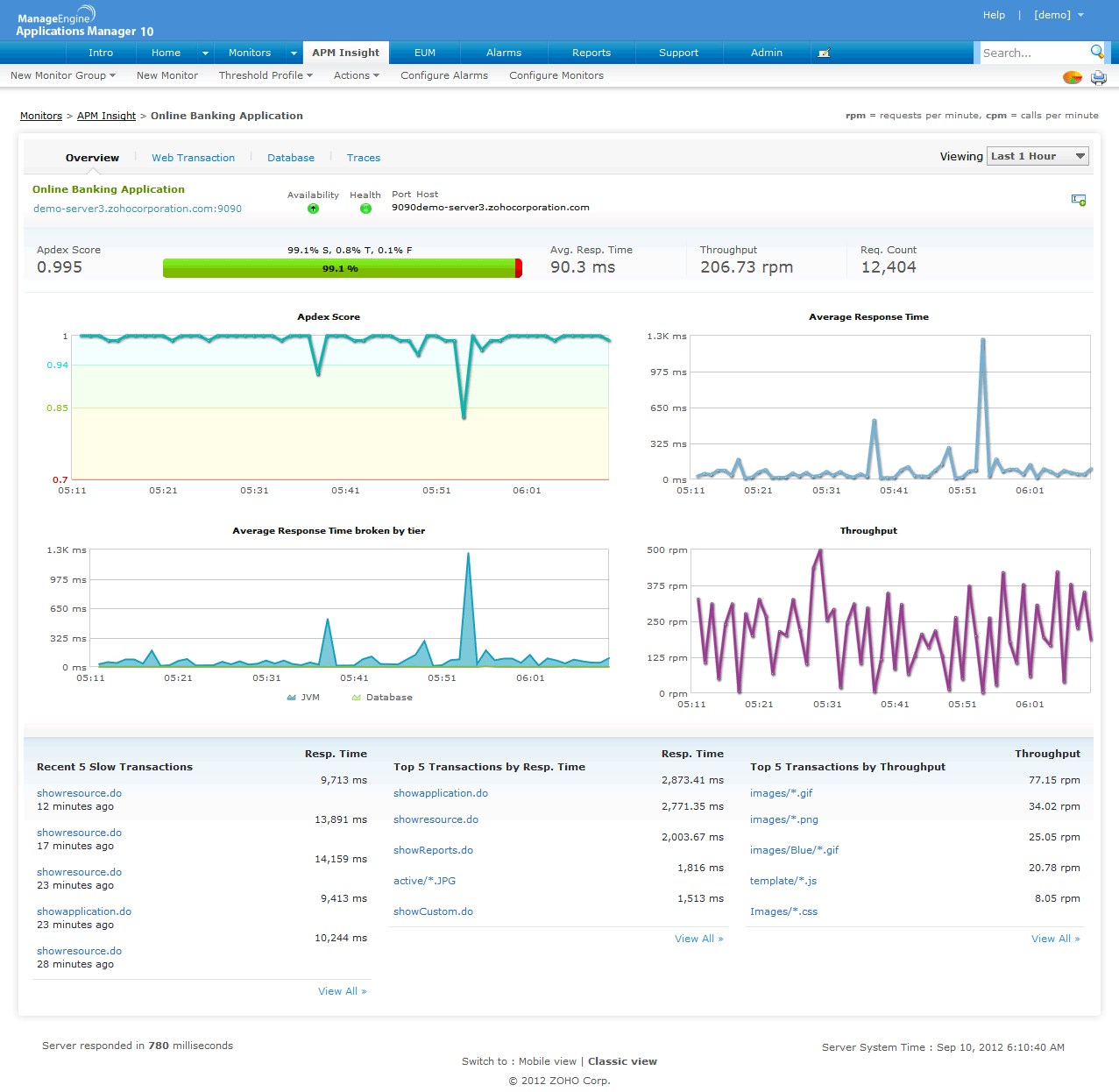Click the search magnifier icon
The width and height of the screenshot is (1119, 1092).
[x=1096, y=52]
